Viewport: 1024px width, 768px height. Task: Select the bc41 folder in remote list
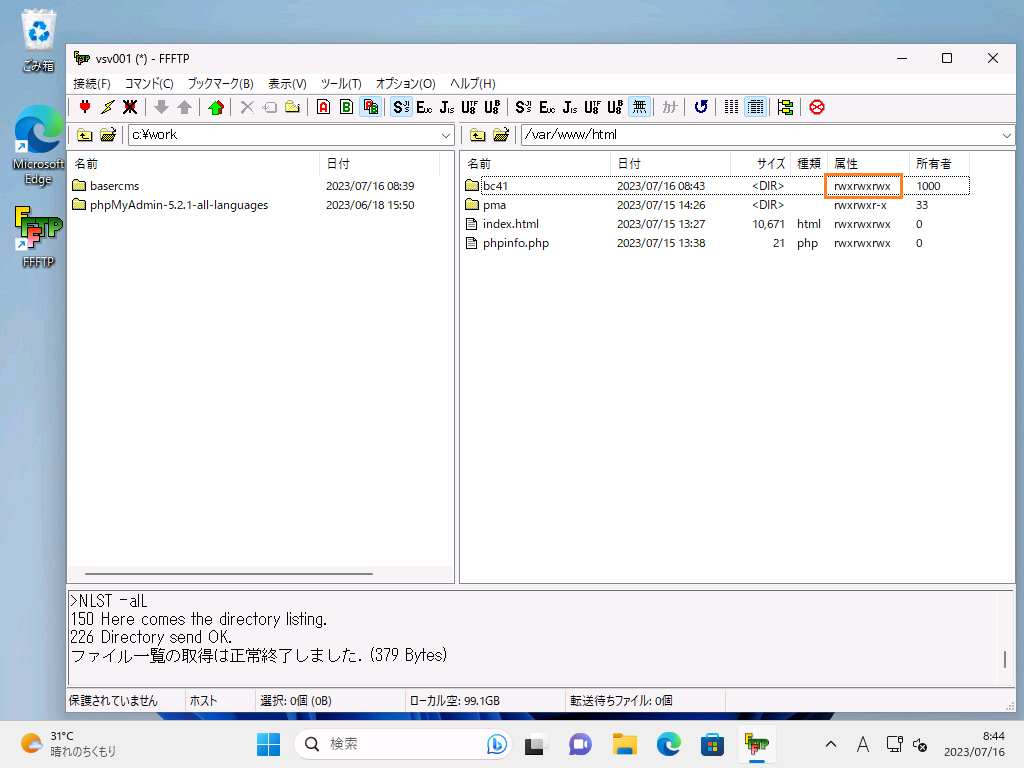(x=495, y=186)
